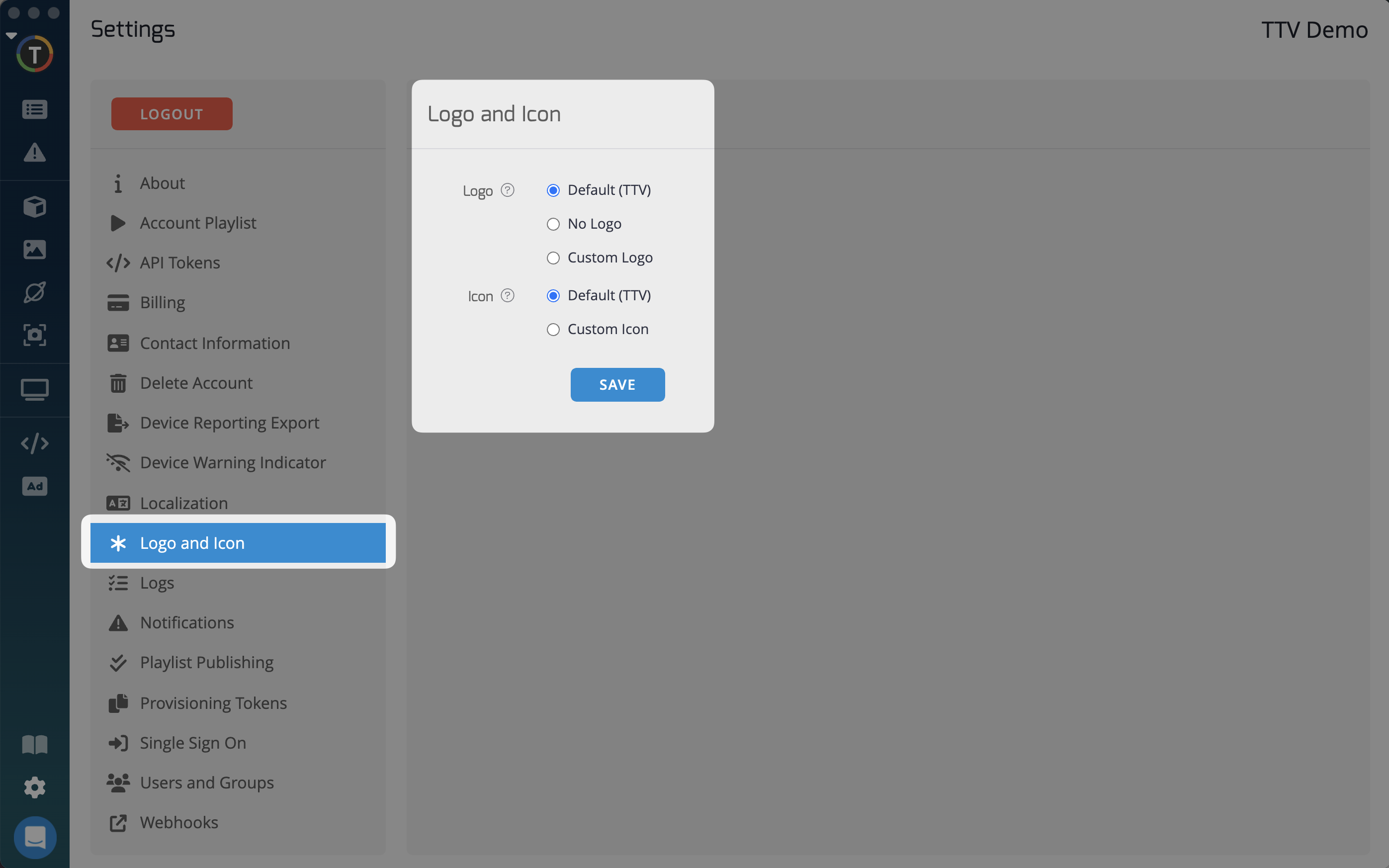1389x868 pixels.
Task: Click the screen capture icon in sidebar
Action: pyautogui.click(x=34, y=335)
